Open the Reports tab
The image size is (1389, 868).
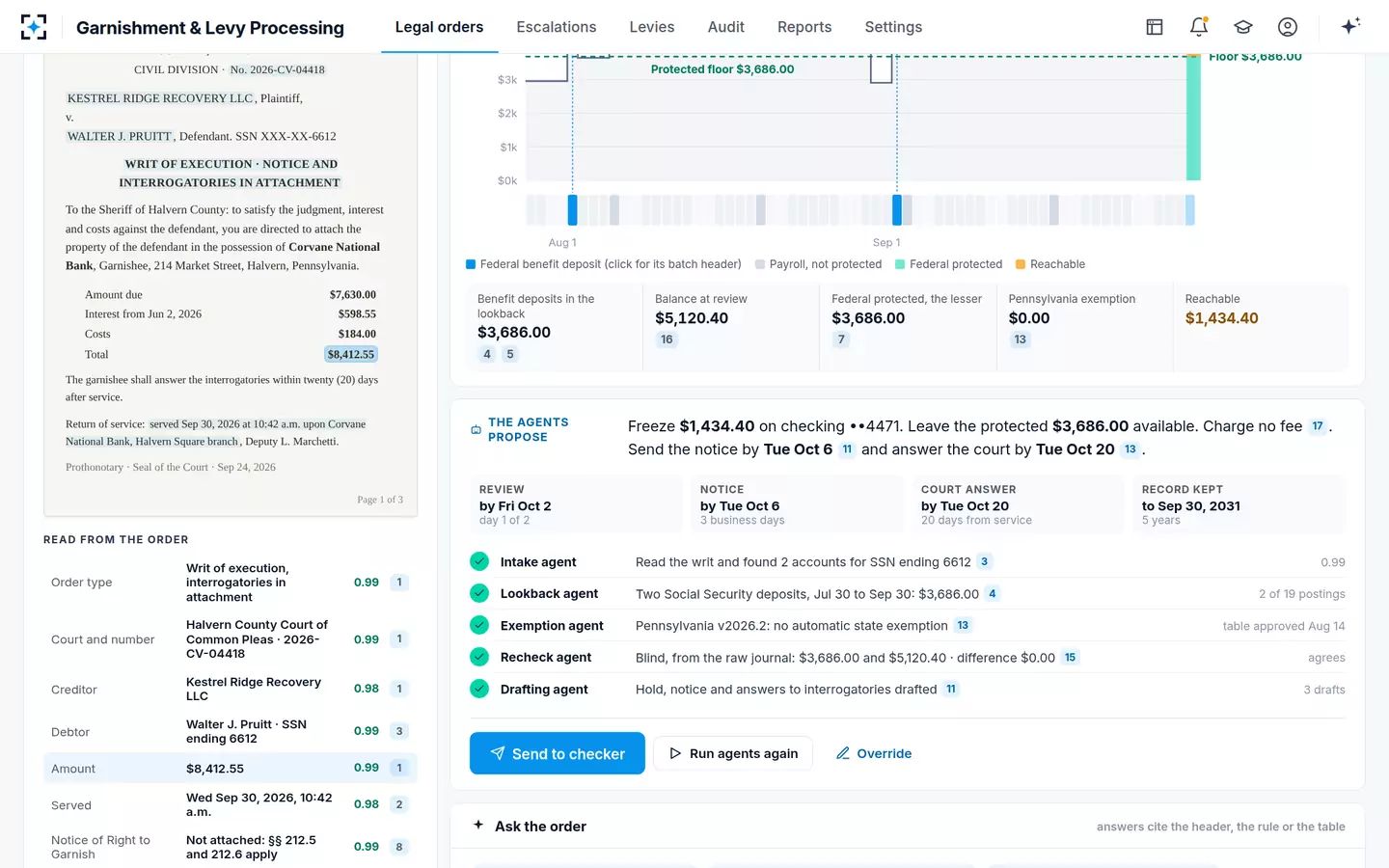804,27
